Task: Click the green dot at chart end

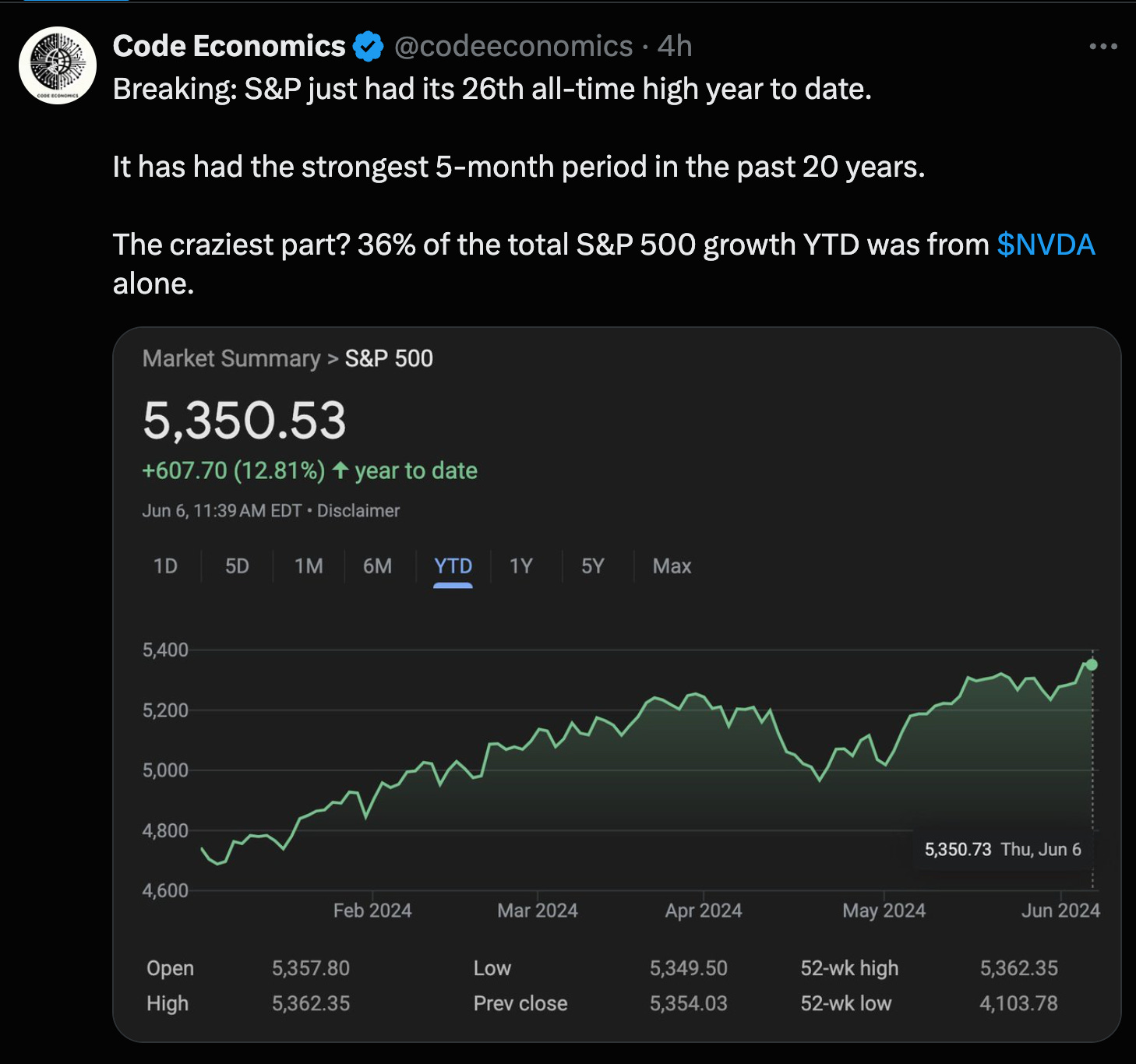Action: pyautogui.click(x=1092, y=664)
